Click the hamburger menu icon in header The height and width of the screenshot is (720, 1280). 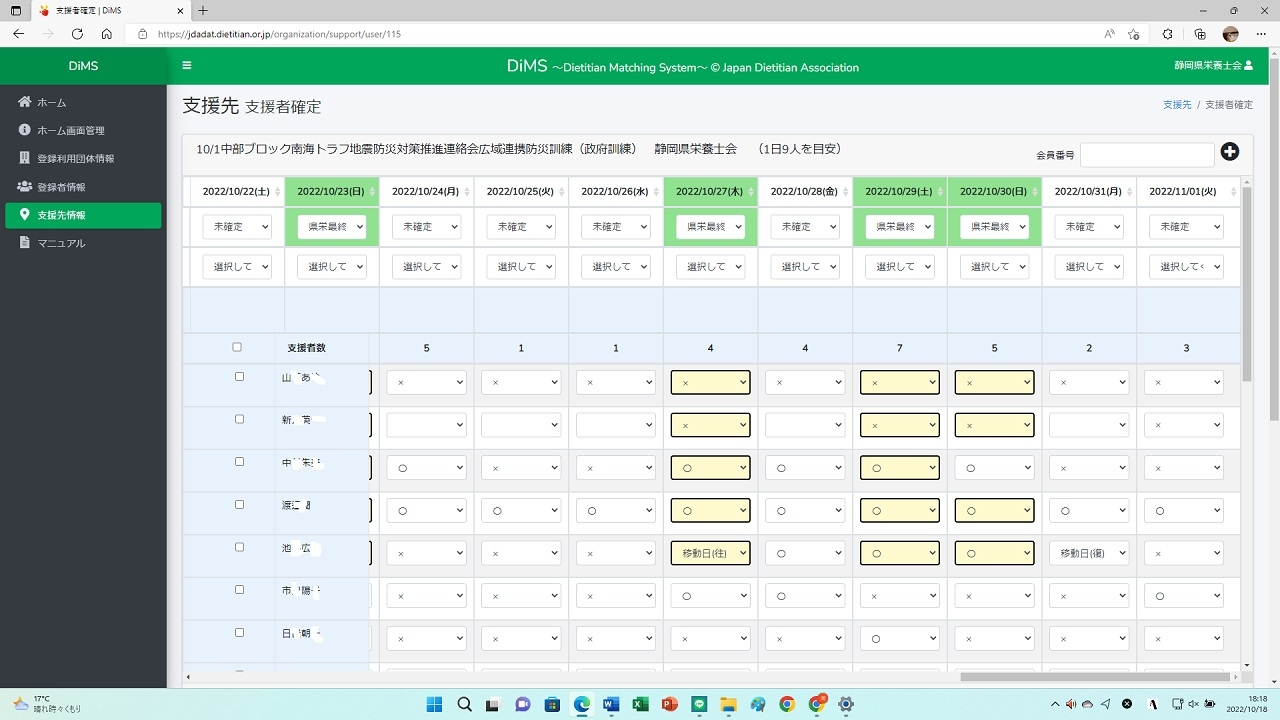(x=187, y=66)
